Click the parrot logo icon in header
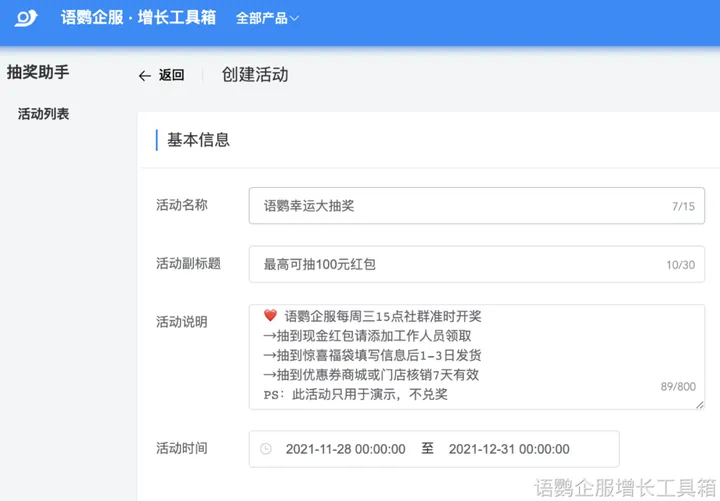Screen dimensions: 720x501 click(x=27, y=17)
